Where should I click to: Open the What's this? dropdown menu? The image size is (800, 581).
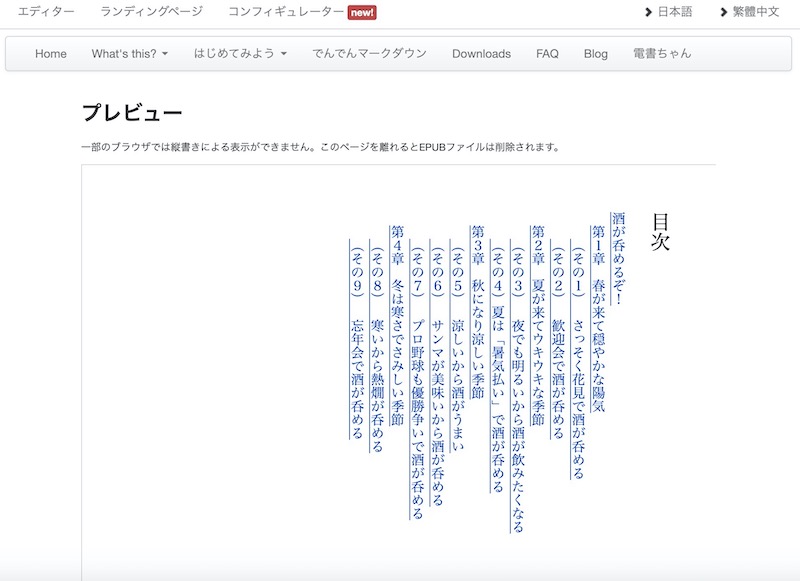point(129,54)
